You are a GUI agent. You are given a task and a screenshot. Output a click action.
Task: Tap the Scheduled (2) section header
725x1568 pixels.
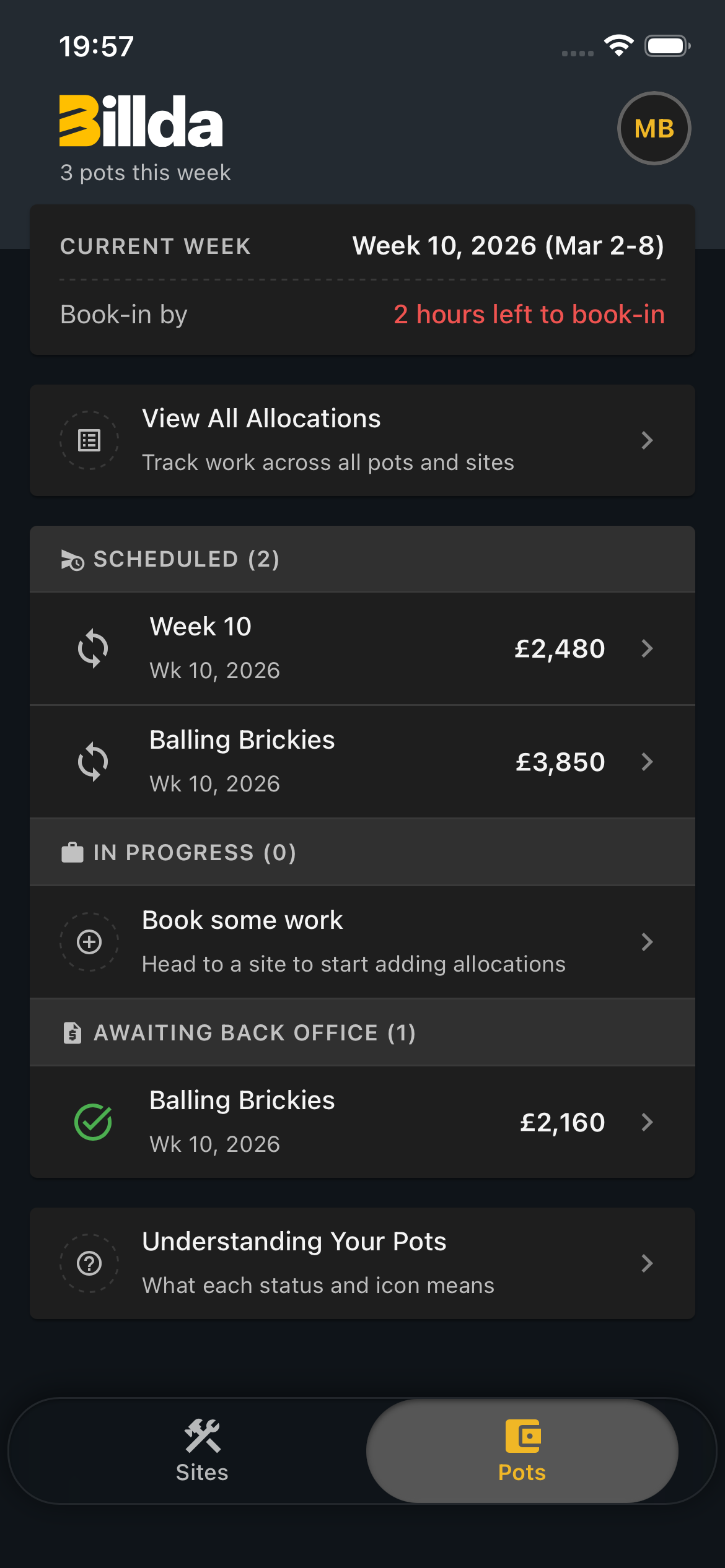[x=186, y=559]
